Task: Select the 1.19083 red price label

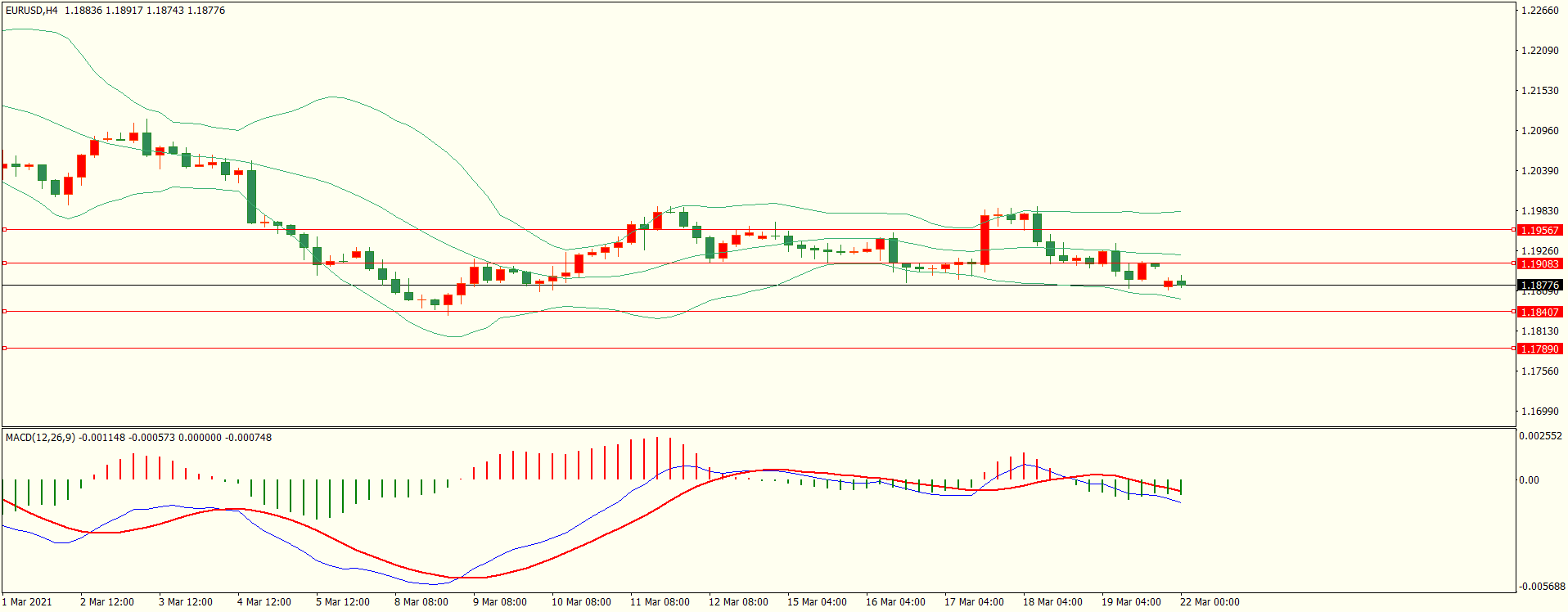Action: pyautogui.click(x=1539, y=264)
